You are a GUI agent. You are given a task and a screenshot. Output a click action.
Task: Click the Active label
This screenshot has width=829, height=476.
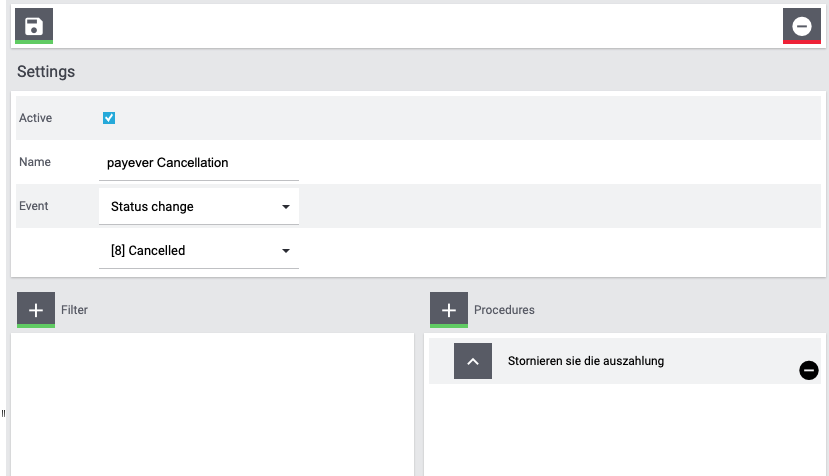(x=35, y=118)
